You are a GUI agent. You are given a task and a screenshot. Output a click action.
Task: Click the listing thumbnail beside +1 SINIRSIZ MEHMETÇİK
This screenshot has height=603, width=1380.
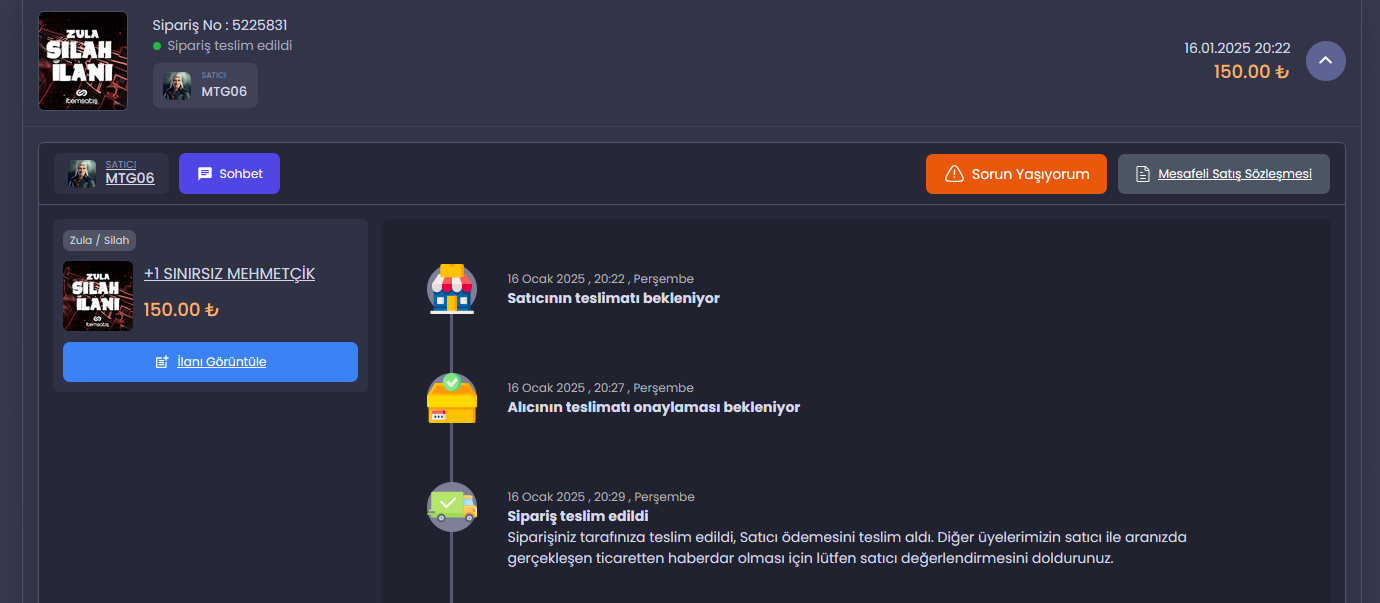(x=98, y=296)
